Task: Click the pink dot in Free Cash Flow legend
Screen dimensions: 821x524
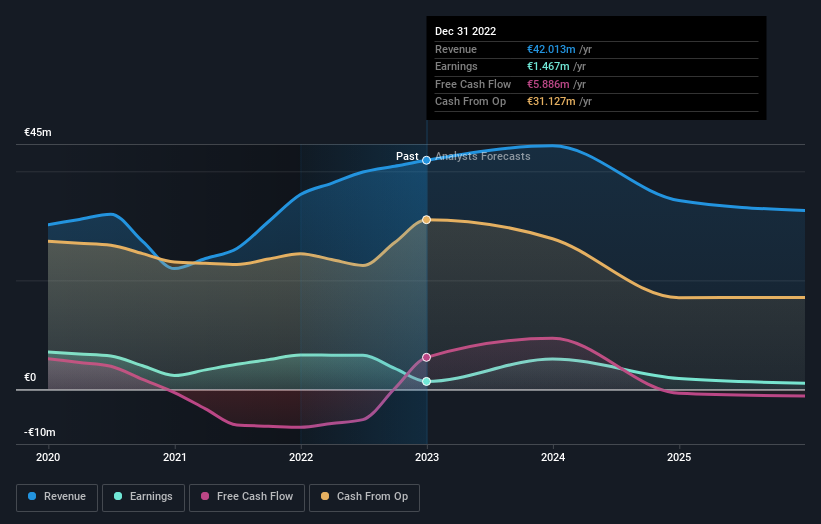Action: click(x=205, y=496)
